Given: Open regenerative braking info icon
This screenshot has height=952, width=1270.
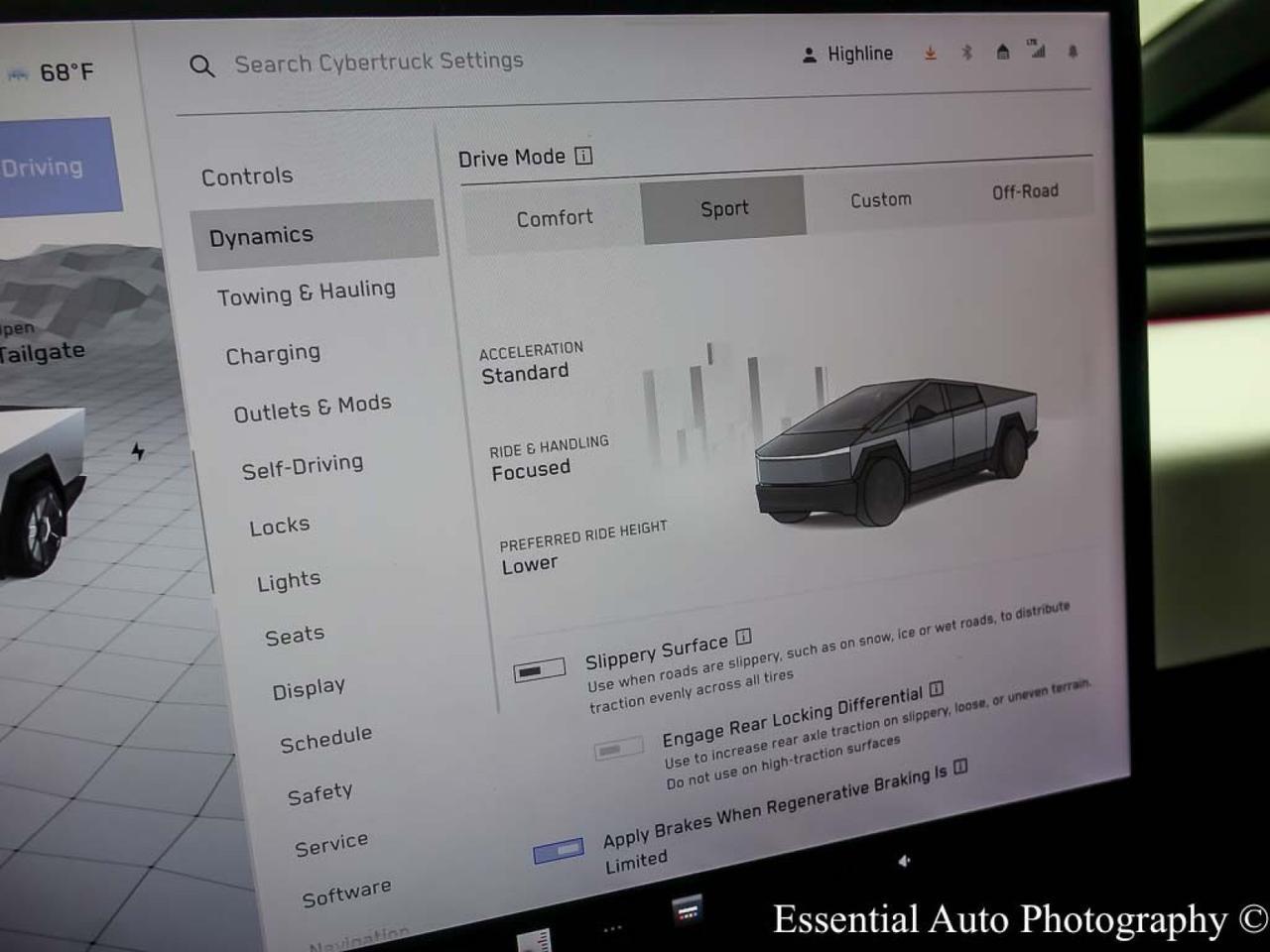Looking at the screenshot, I should (960, 767).
